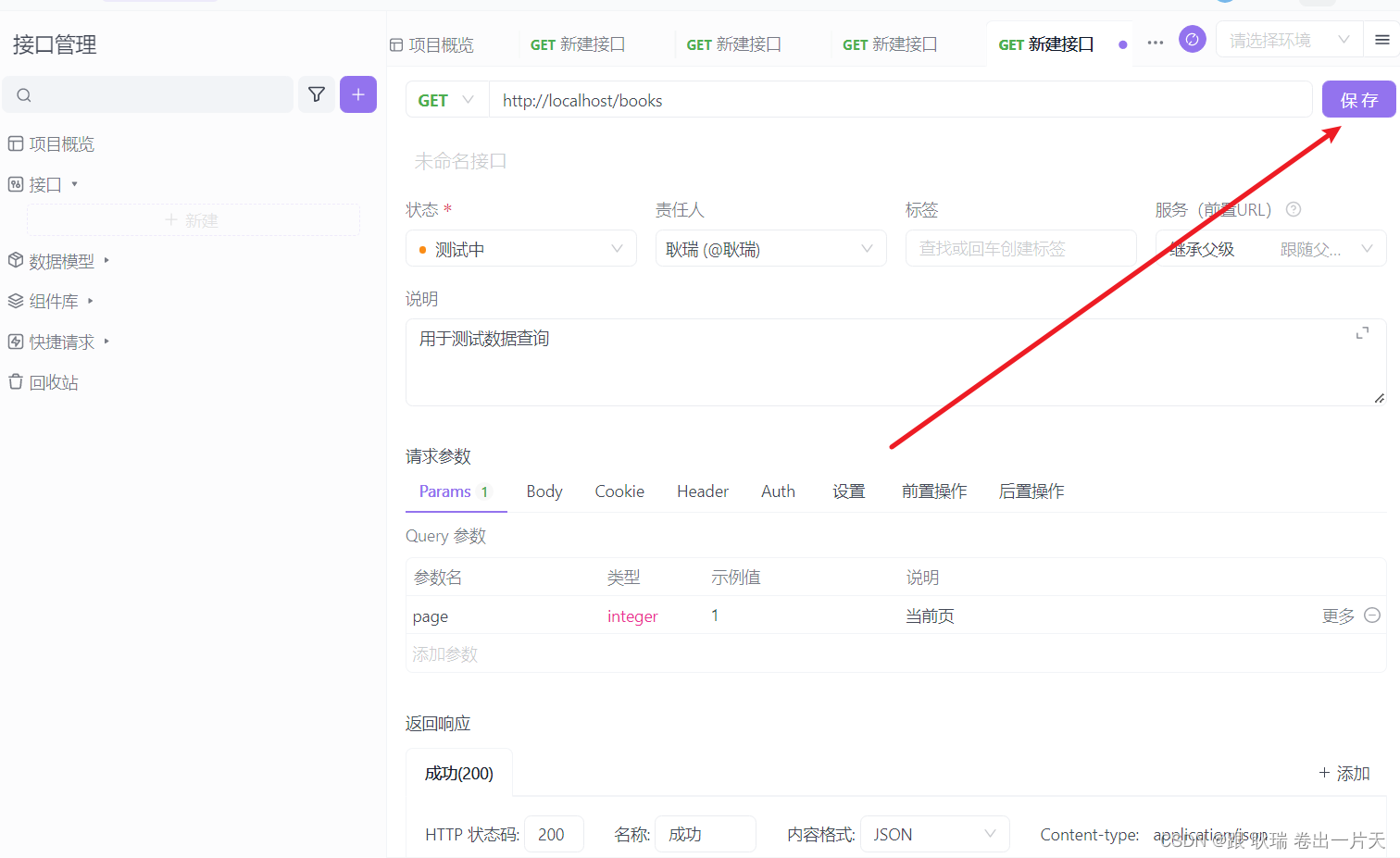Open the 内容格式 JSON dropdown
1400x858 pixels.
click(x=935, y=835)
